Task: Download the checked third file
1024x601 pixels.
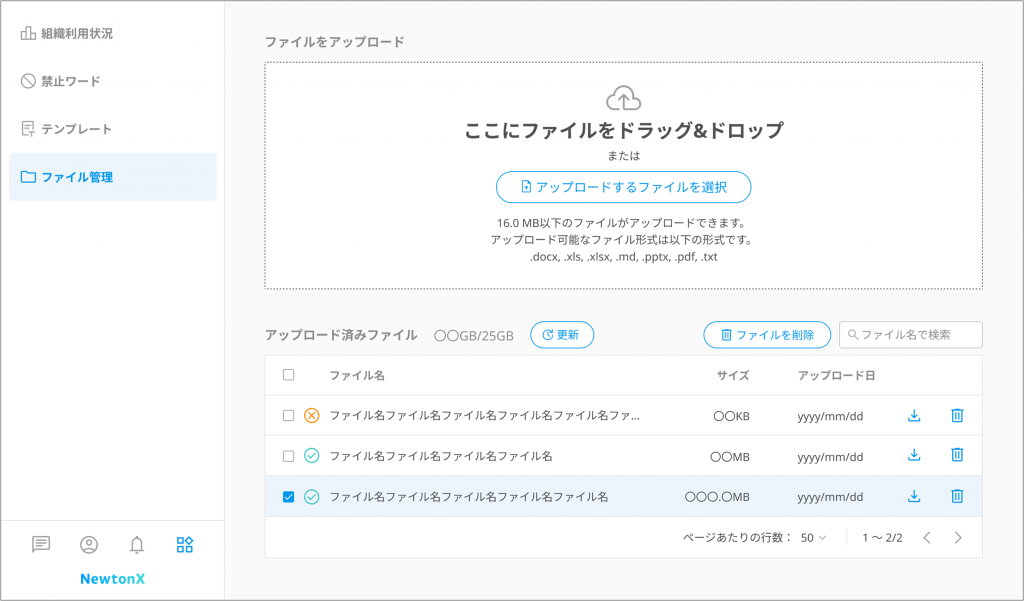Action: point(913,496)
